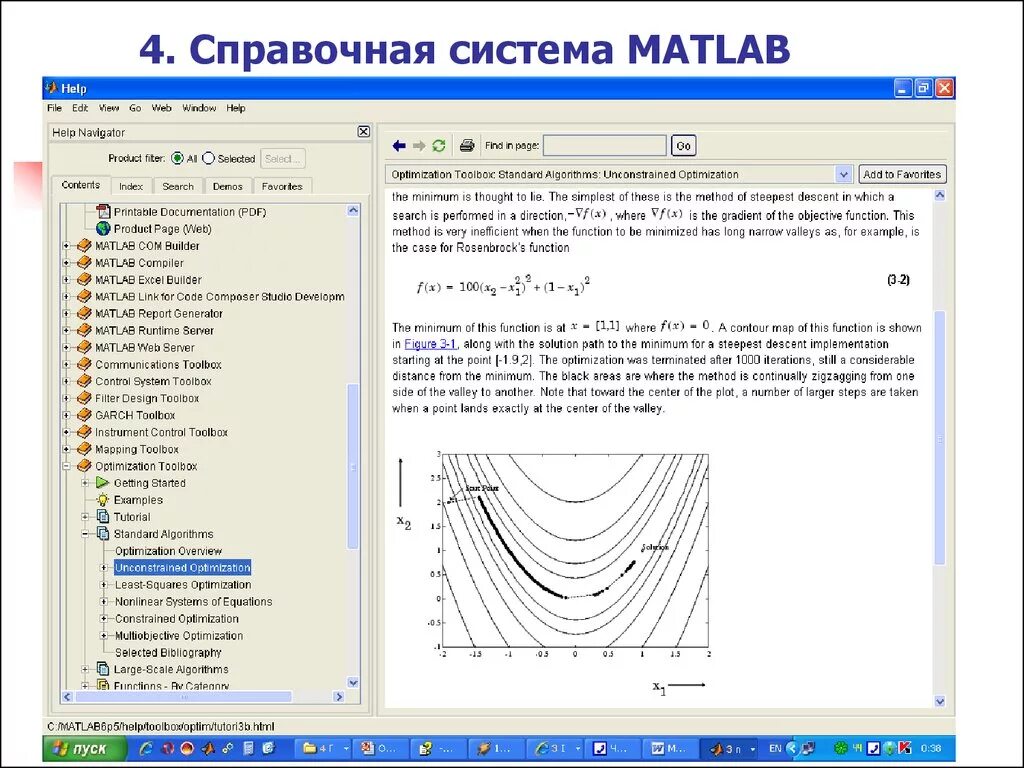Click the Communications Toolbox book icon

(x=84, y=364)
